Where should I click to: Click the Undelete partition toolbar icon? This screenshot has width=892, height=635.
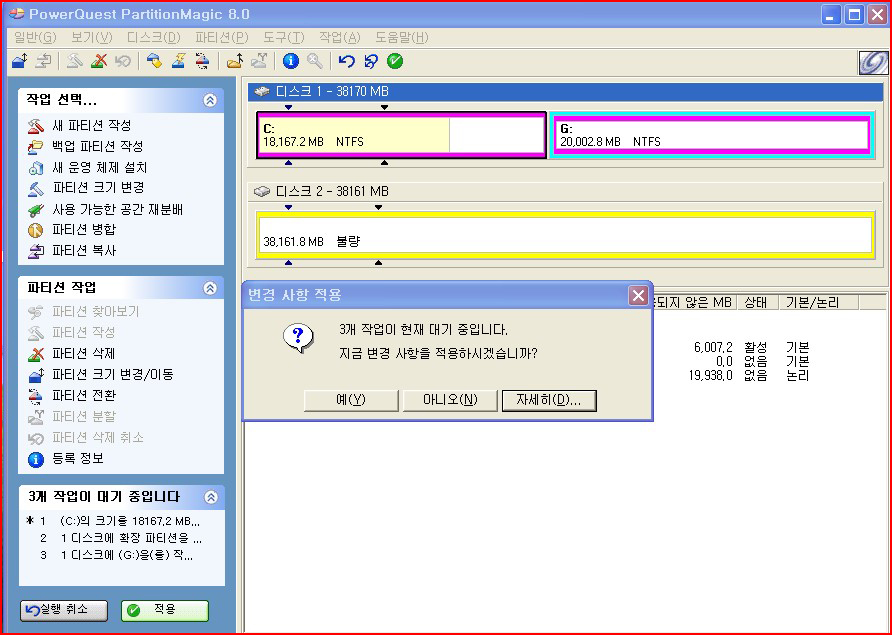122,61
